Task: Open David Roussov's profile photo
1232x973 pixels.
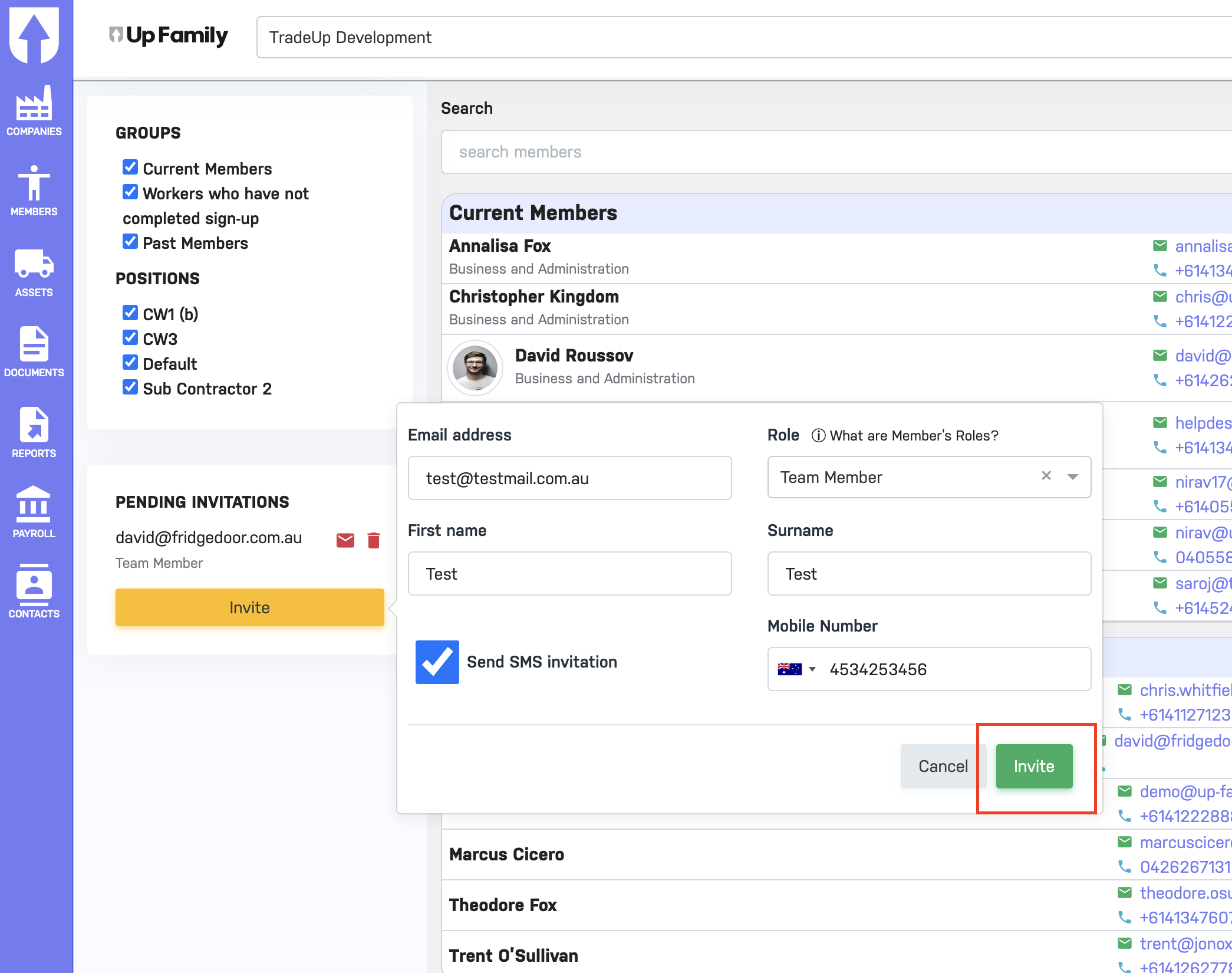Action: click(x=475, y=368)
